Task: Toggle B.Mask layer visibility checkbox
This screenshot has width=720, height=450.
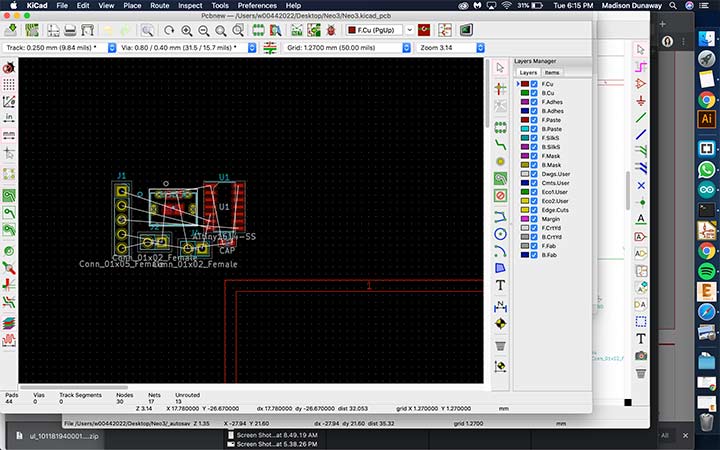Action: 534,165
